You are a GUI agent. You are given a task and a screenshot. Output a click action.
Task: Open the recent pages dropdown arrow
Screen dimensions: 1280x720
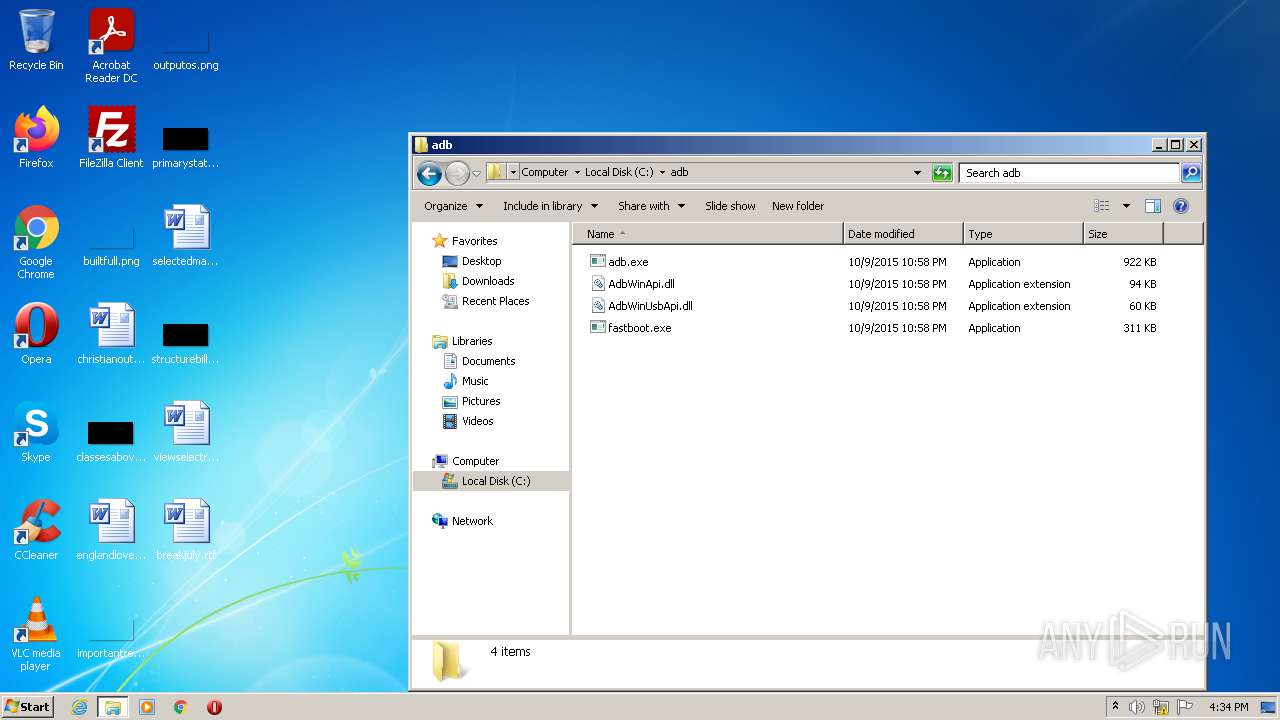click(476, 173)
